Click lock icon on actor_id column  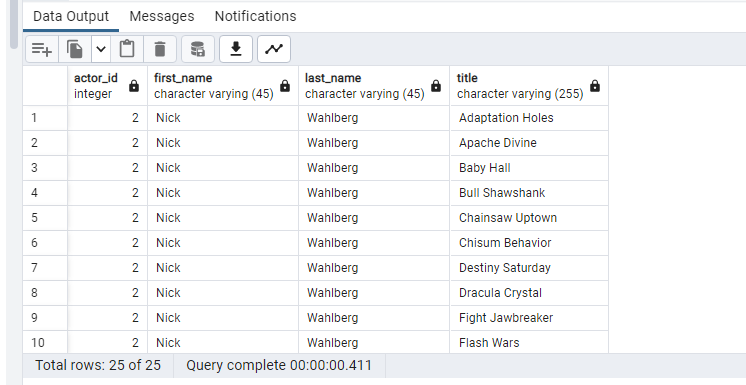tap(134, 86)
